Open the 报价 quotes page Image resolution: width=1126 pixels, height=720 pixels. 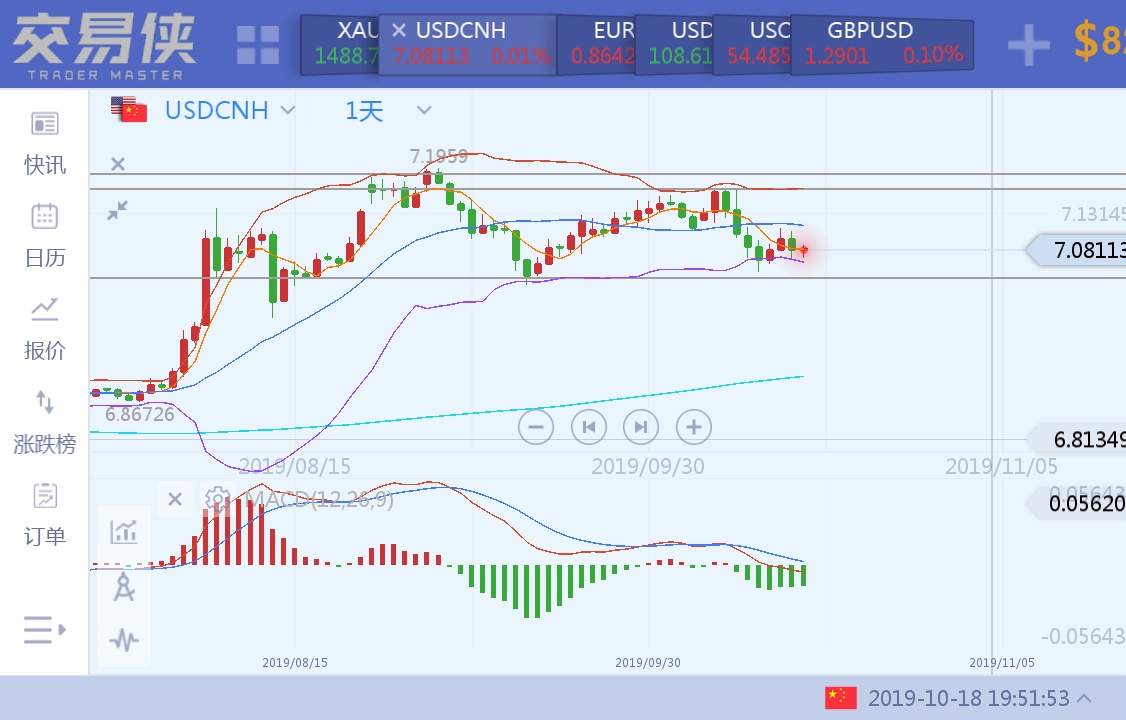(45, 328)
